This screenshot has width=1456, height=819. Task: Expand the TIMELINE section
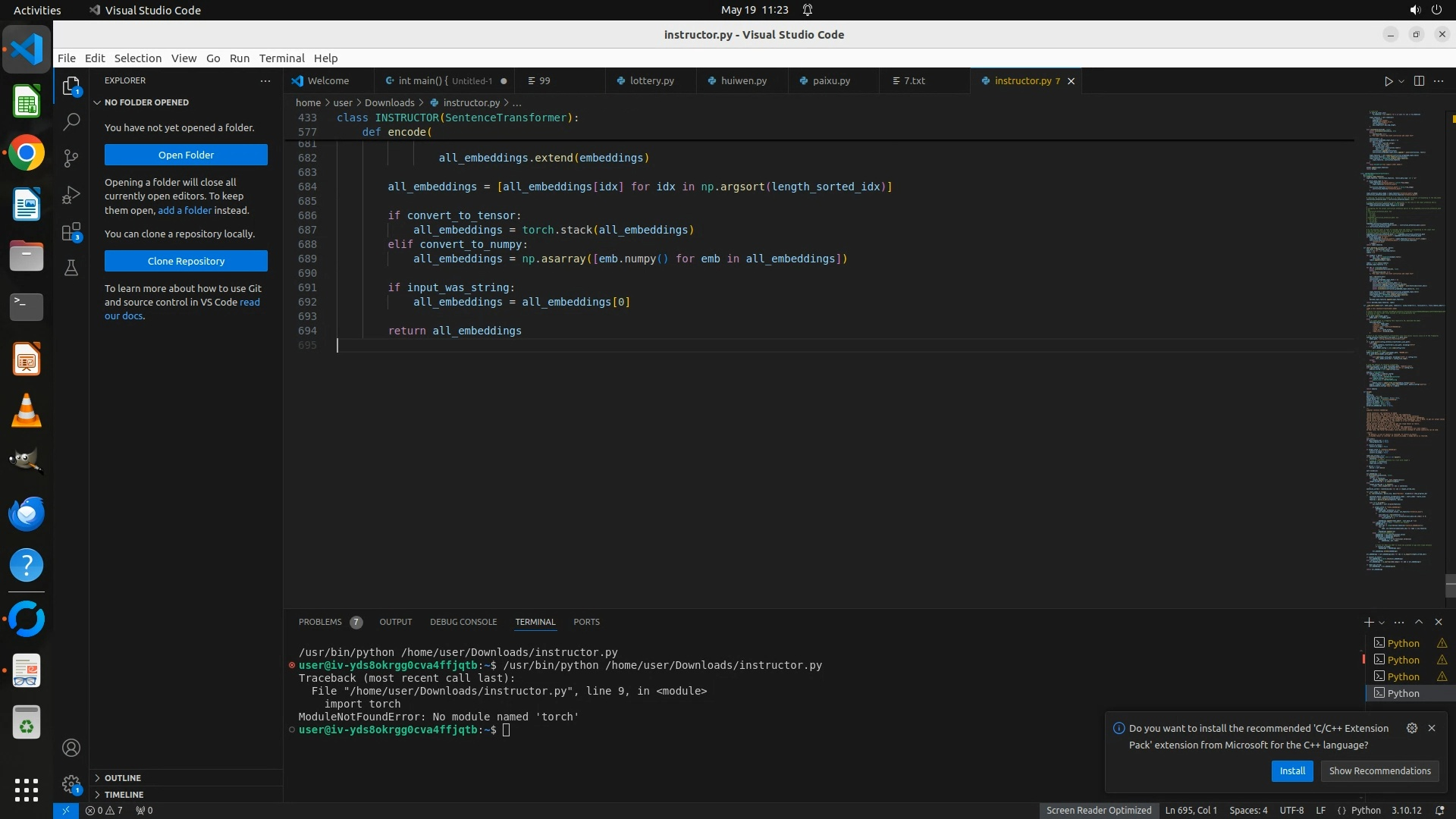(124, 795)
